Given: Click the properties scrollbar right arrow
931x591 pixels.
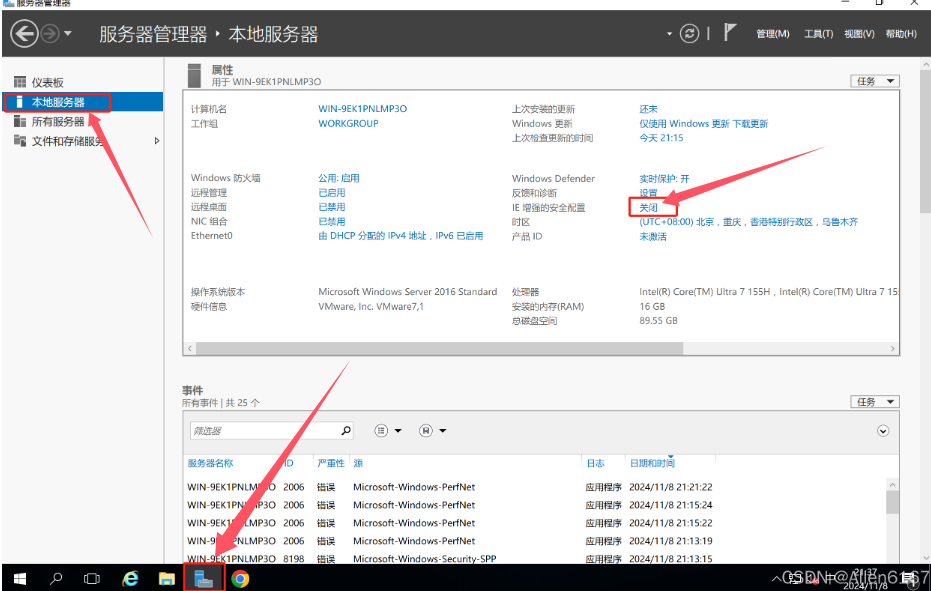Looking at the screenshot, I should pyautogui.click(x=892, y=349).
